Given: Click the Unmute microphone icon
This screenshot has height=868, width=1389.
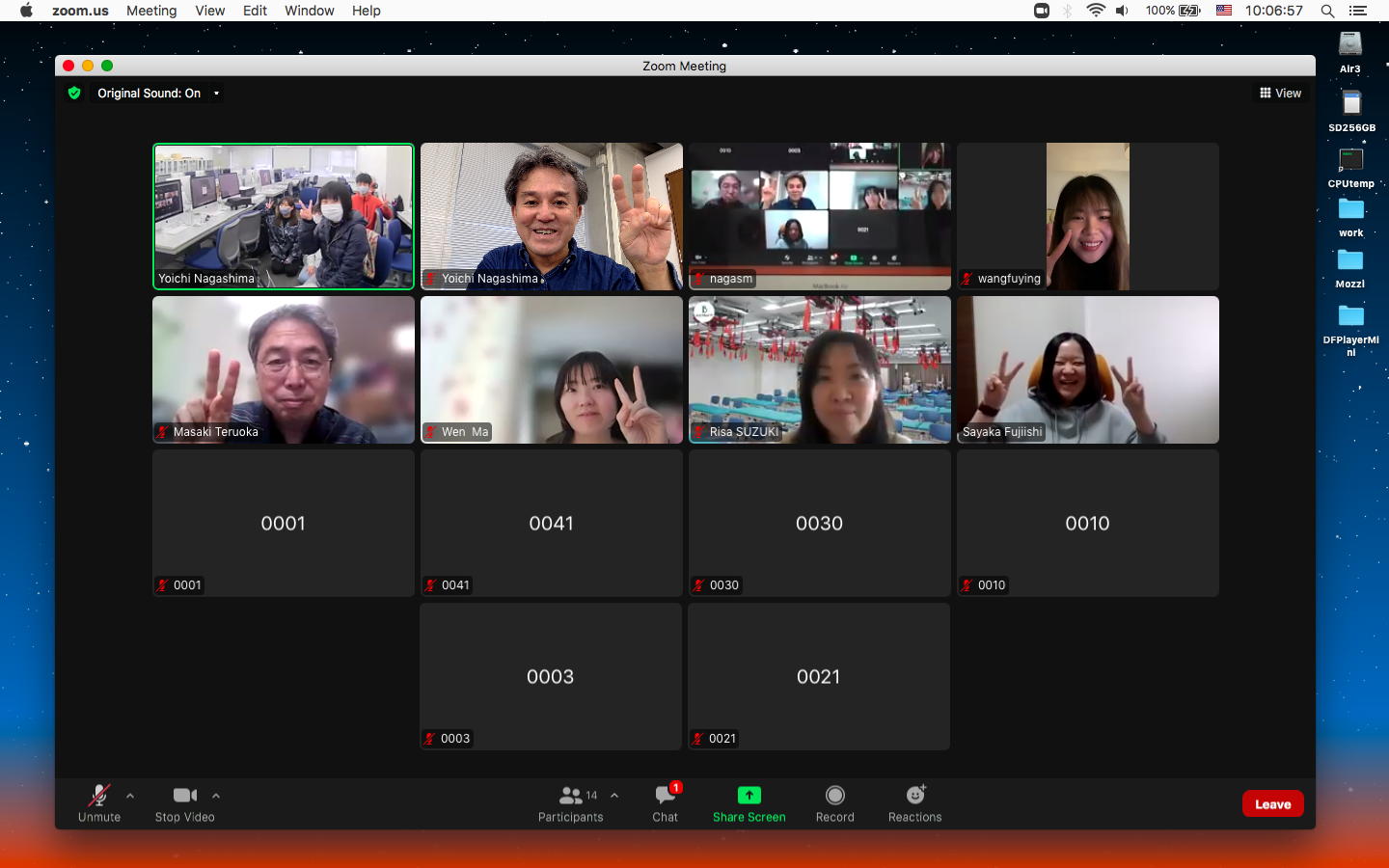Looking at the screenshot, I should pyautogui.click(x=98, y=795).
